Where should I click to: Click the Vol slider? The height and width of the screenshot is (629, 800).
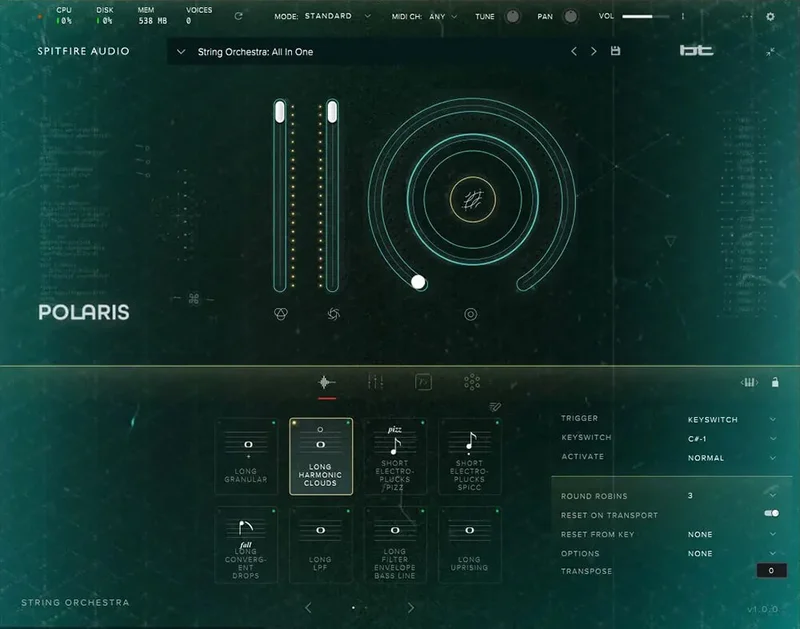646,16
